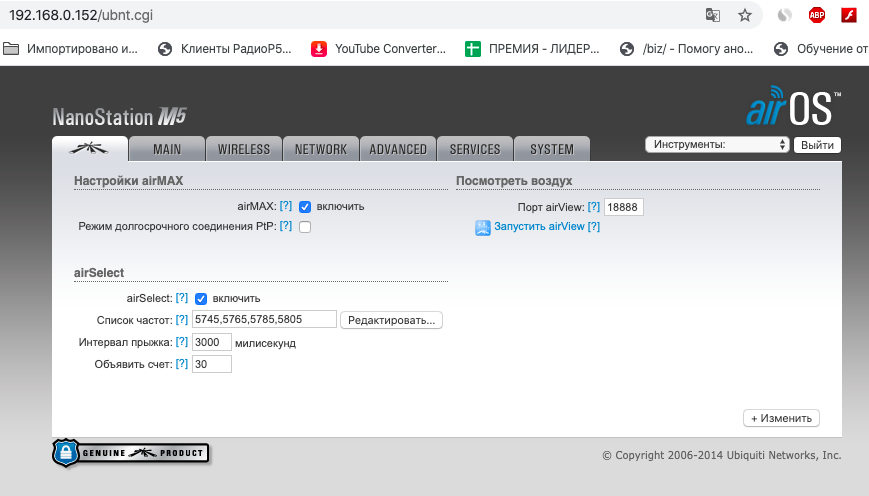The image size is (869, 496).
Task: Open help for Список частот
Action: pos(182,320)
